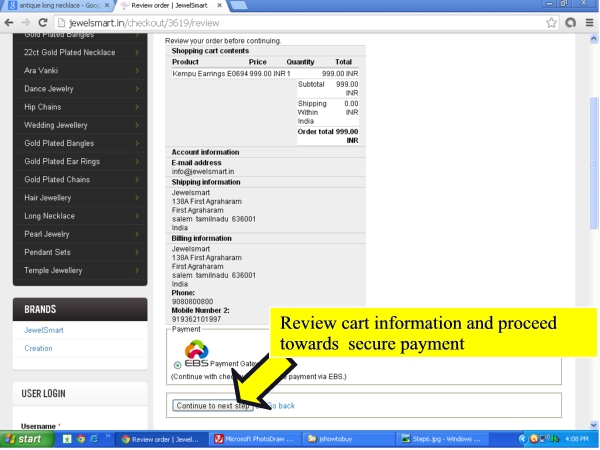Close the Review order tab
The image size is (600, 450).
[219, 5]
